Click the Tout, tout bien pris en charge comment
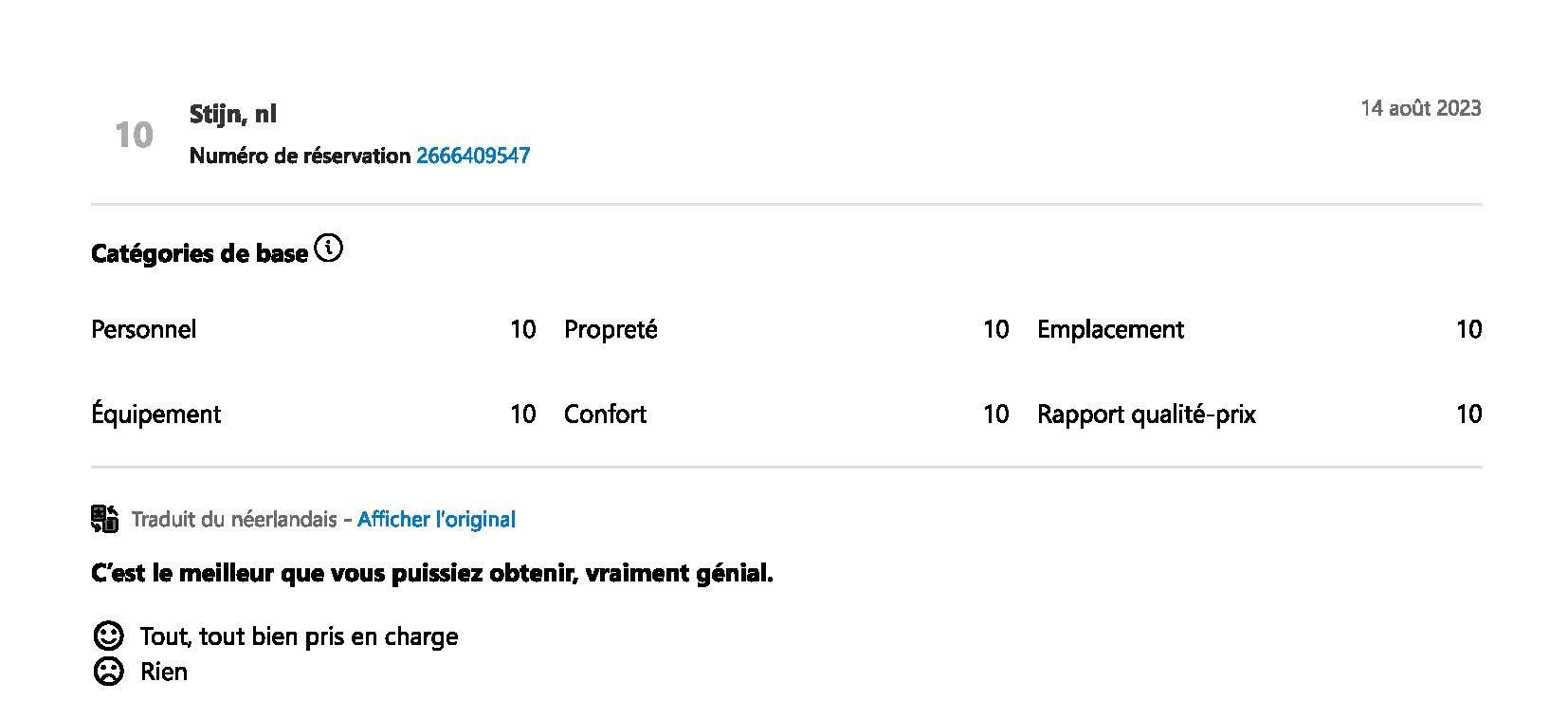This screenshot has width=1568, height=719. [x=299, y=636]
